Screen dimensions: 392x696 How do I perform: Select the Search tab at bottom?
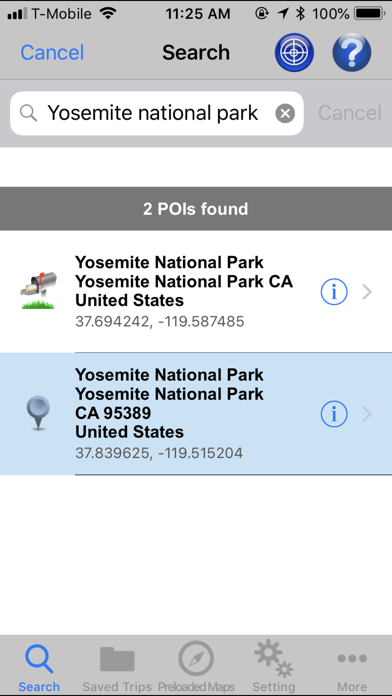pos(39,667)
